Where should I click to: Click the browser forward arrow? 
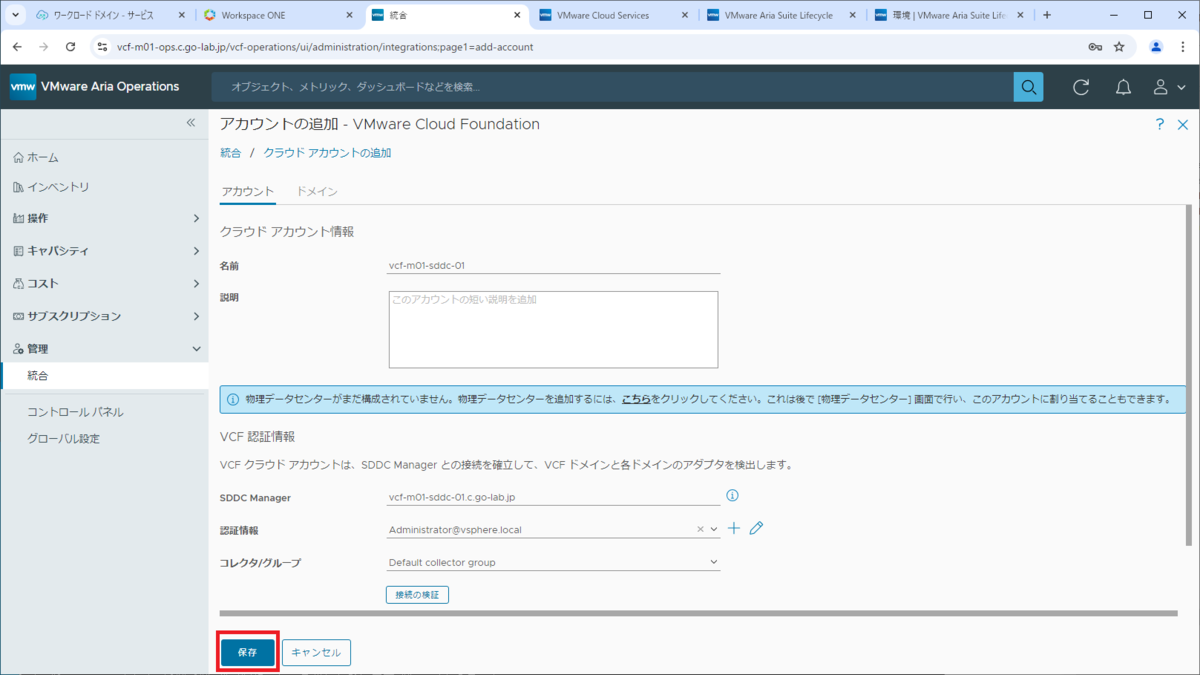43,46
